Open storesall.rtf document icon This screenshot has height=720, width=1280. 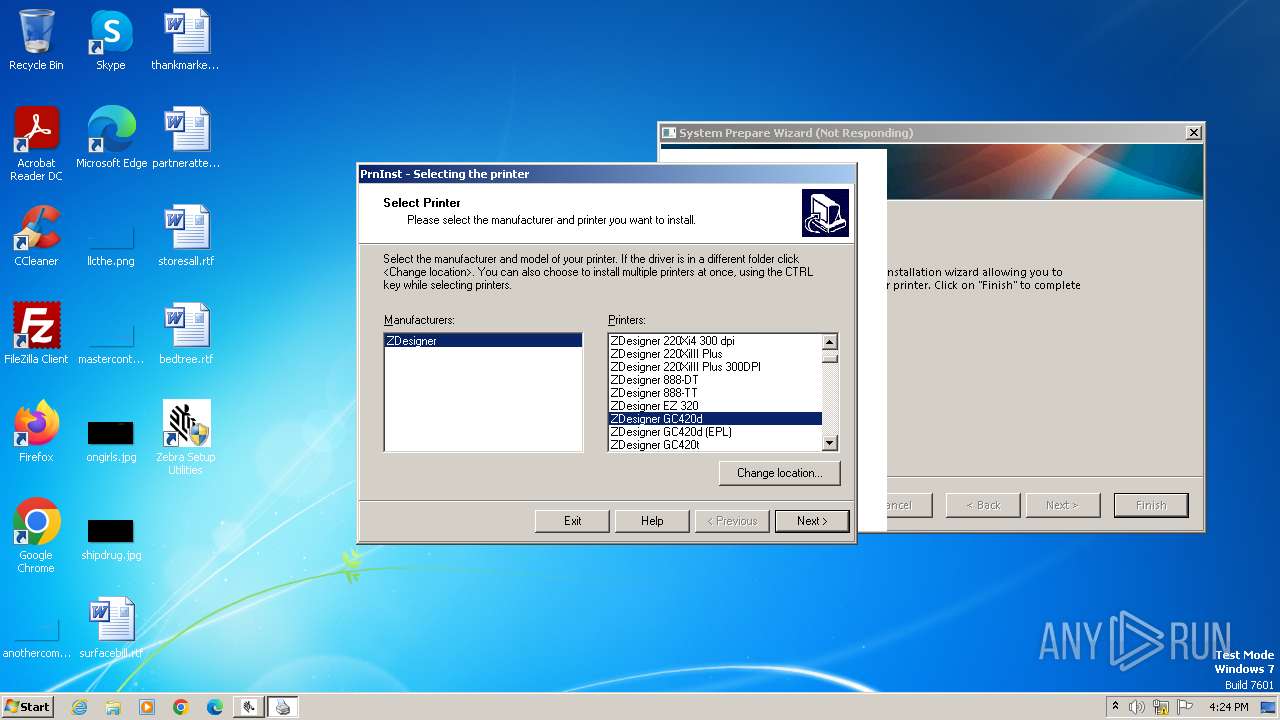(185, 236)
